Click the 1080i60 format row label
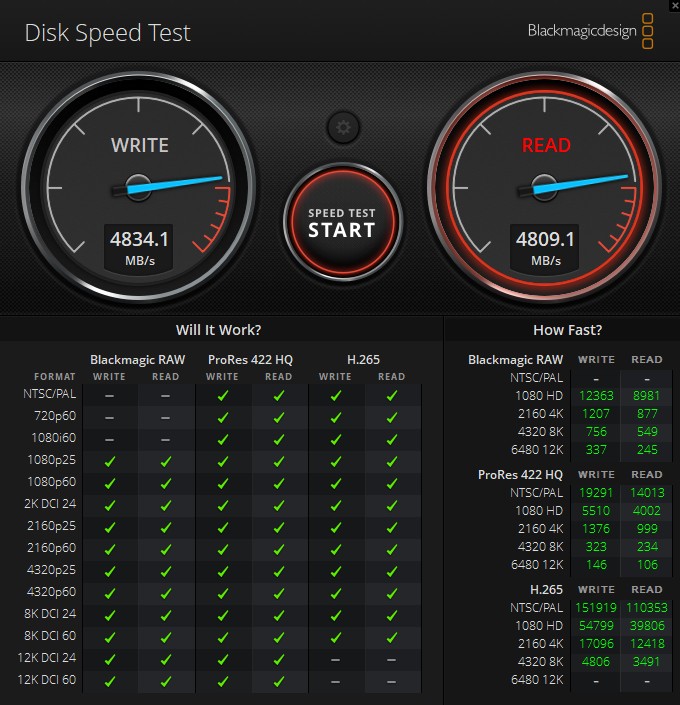The height and width of the screenshot is (705, 680). [x=54, y=438]
